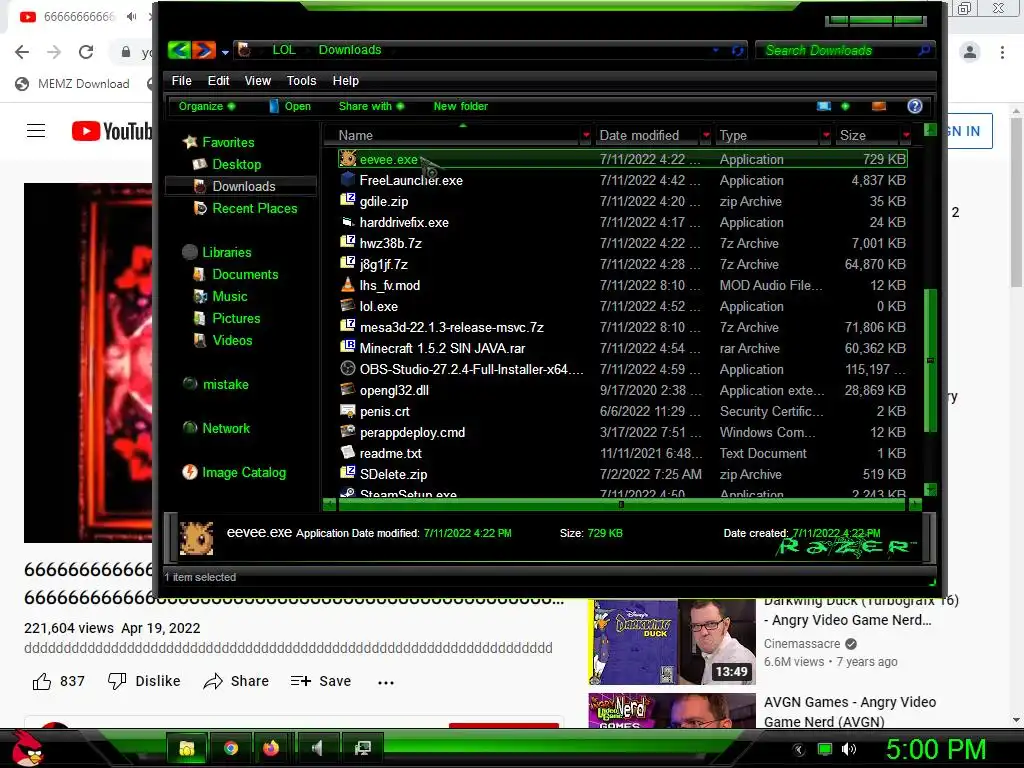This screenshot has width=1024, height=768.
Task: Open the recent locations dropdown next to the arrows
Action: pyautogui.click(x=225, y=52)
